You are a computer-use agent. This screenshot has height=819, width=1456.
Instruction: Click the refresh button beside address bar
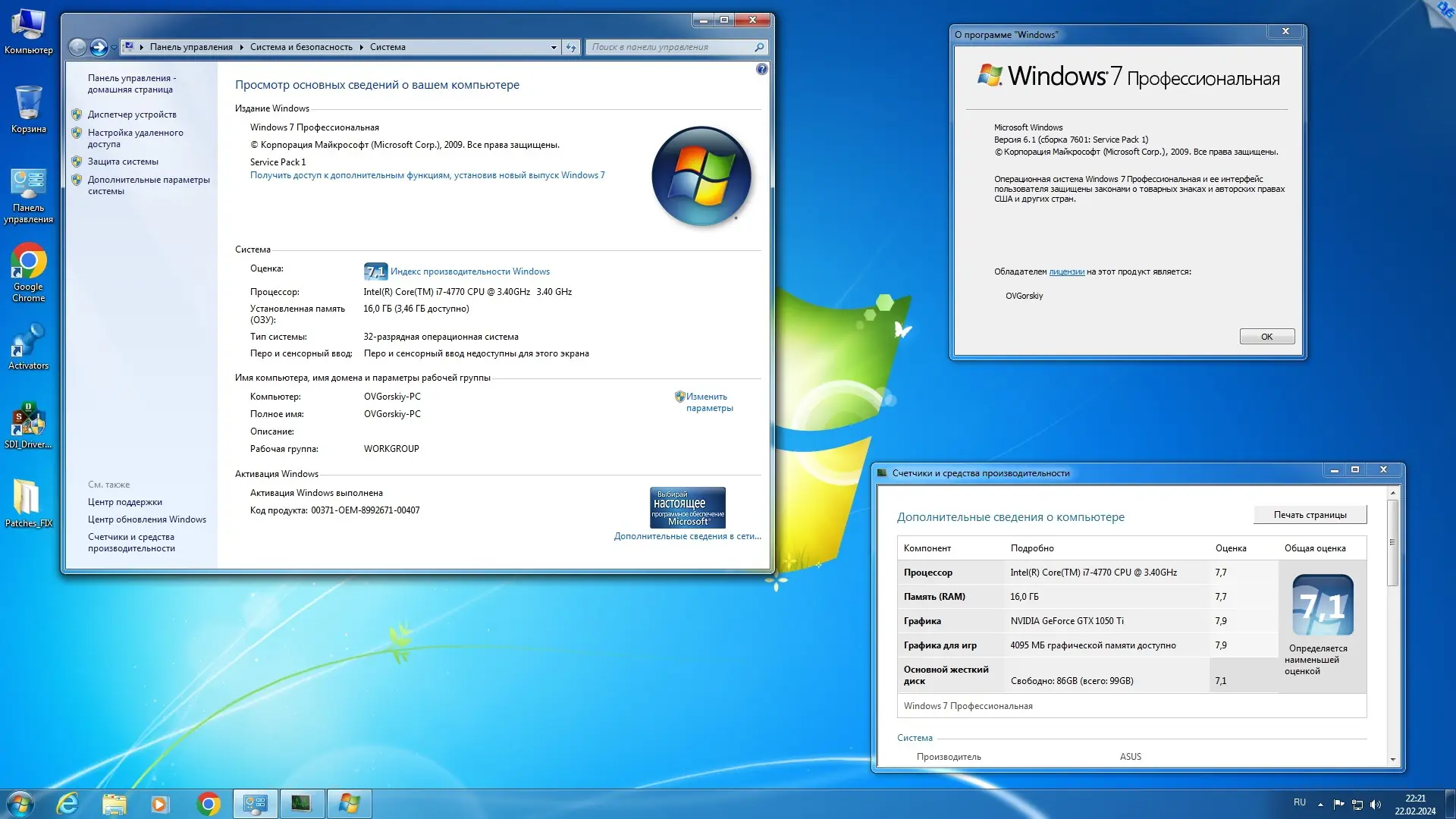pyautogui.click(x=571, y=47)
